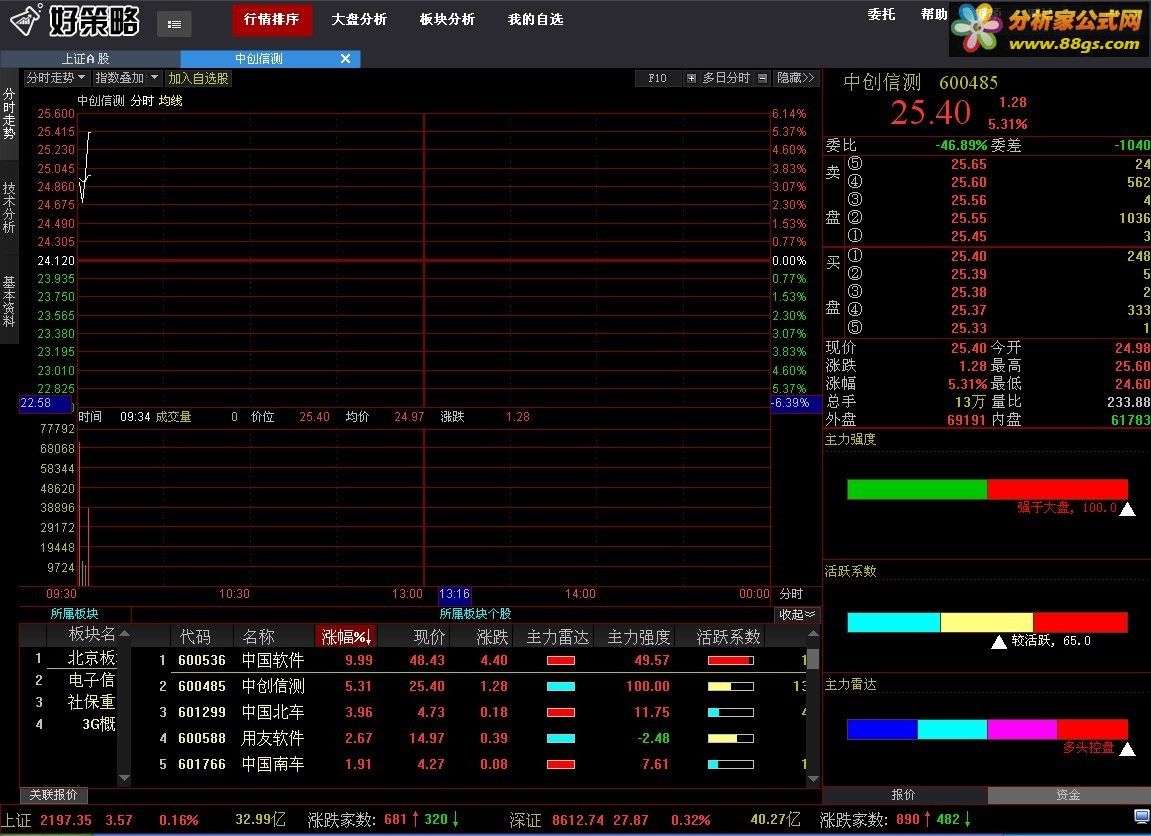Click the 好策略 flask logo icon
The width and height of the screenshot is (1151, 836).
(26, 20)
